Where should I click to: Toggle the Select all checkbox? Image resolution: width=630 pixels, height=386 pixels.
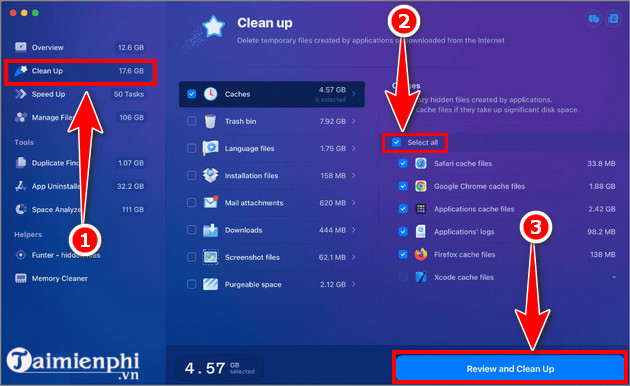(x=397, y=142)
